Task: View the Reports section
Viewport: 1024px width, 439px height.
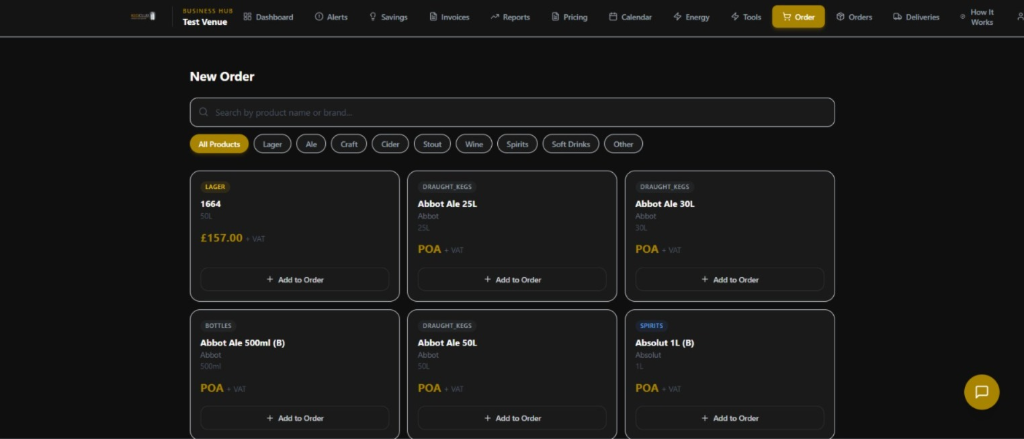Action: (x=510, y=17)
